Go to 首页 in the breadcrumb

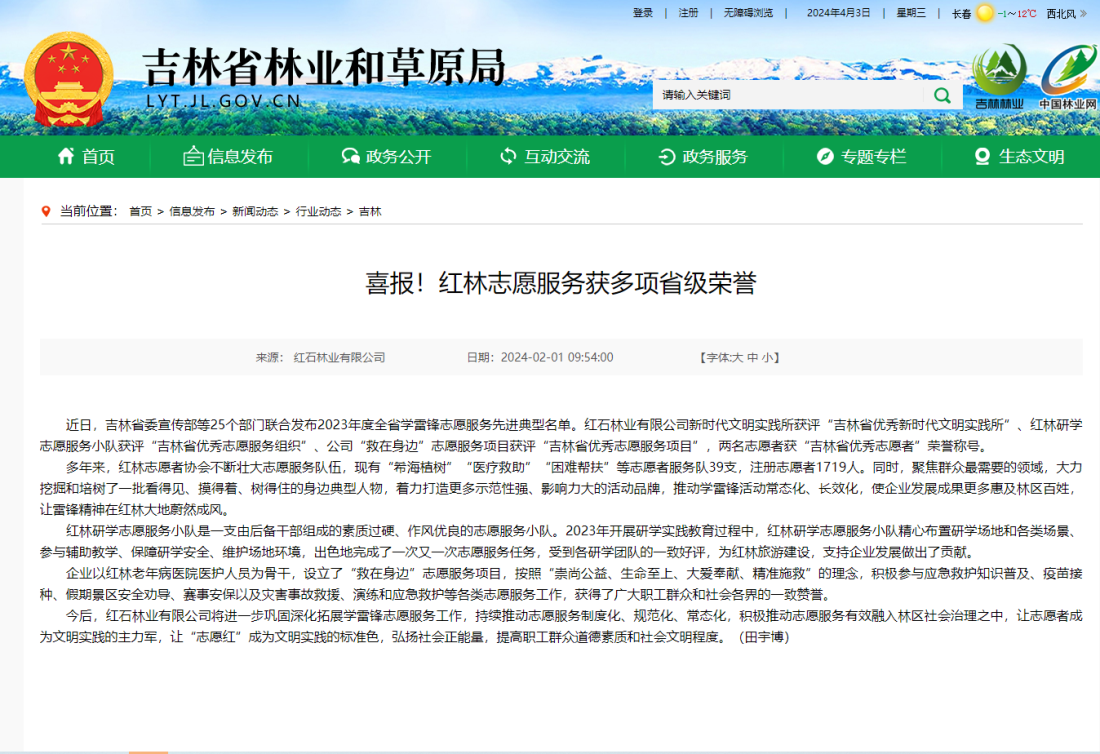pyautogui.click(x=140, y=211)
